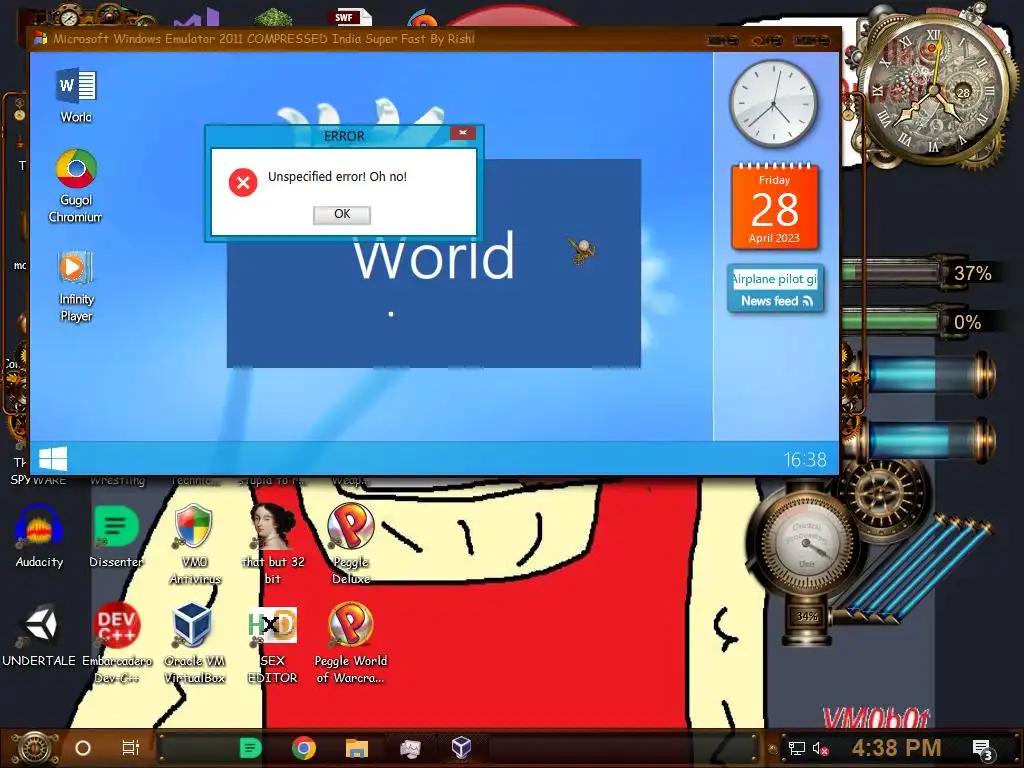Click the emulator window title bar icon

(x=40, y=39)
